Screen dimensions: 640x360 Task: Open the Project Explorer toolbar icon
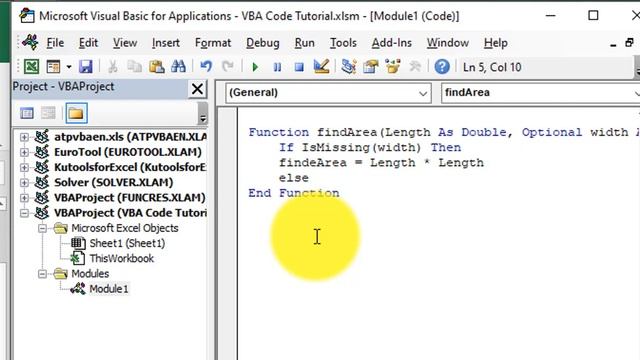349,67
